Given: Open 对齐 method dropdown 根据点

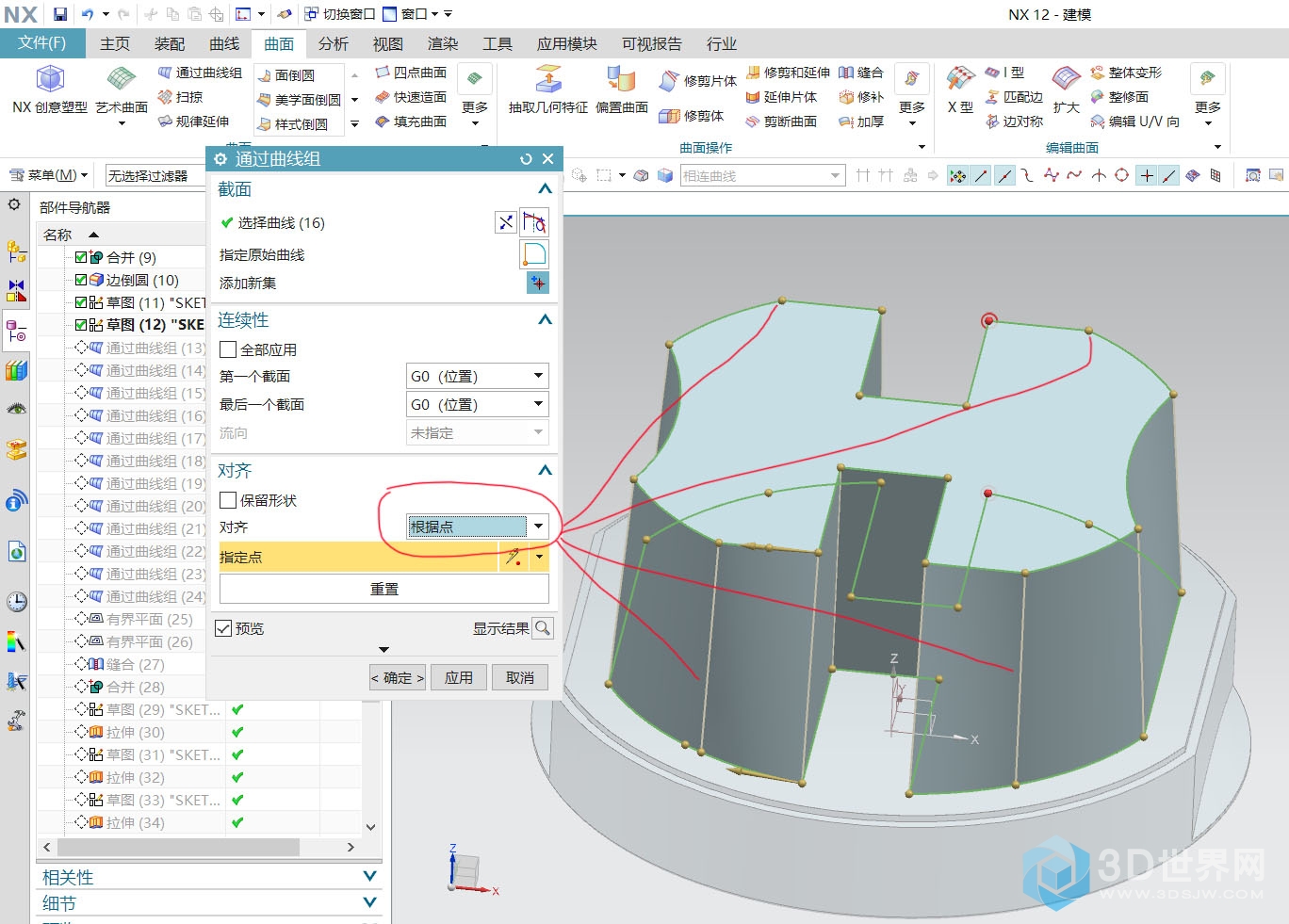Looking at the screenshot, I should point(477,527).
